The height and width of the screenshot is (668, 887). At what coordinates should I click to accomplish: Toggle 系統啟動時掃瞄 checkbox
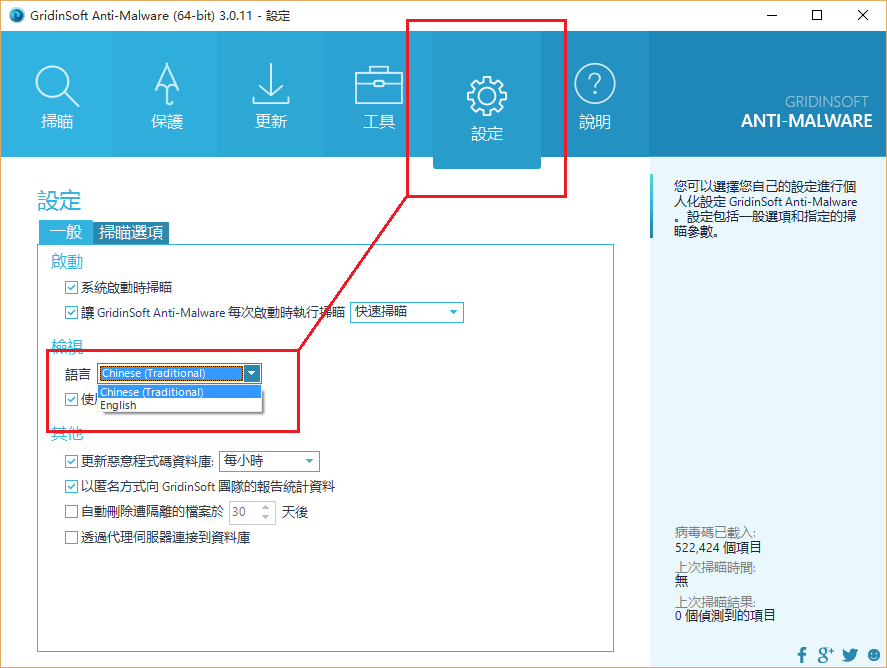coord(71,288)
